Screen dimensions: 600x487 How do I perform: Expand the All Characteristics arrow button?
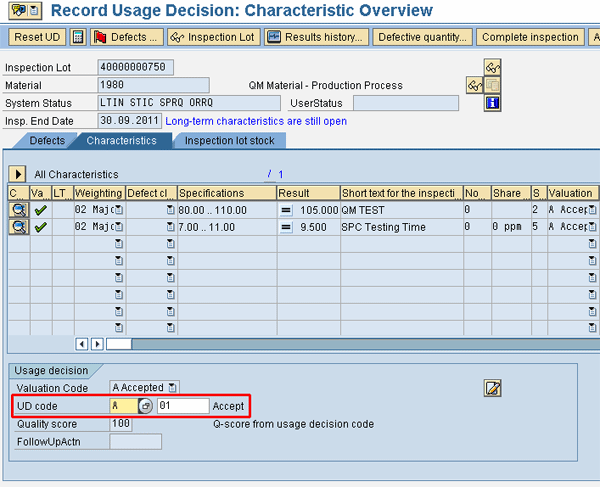click(x=17, y=174)
